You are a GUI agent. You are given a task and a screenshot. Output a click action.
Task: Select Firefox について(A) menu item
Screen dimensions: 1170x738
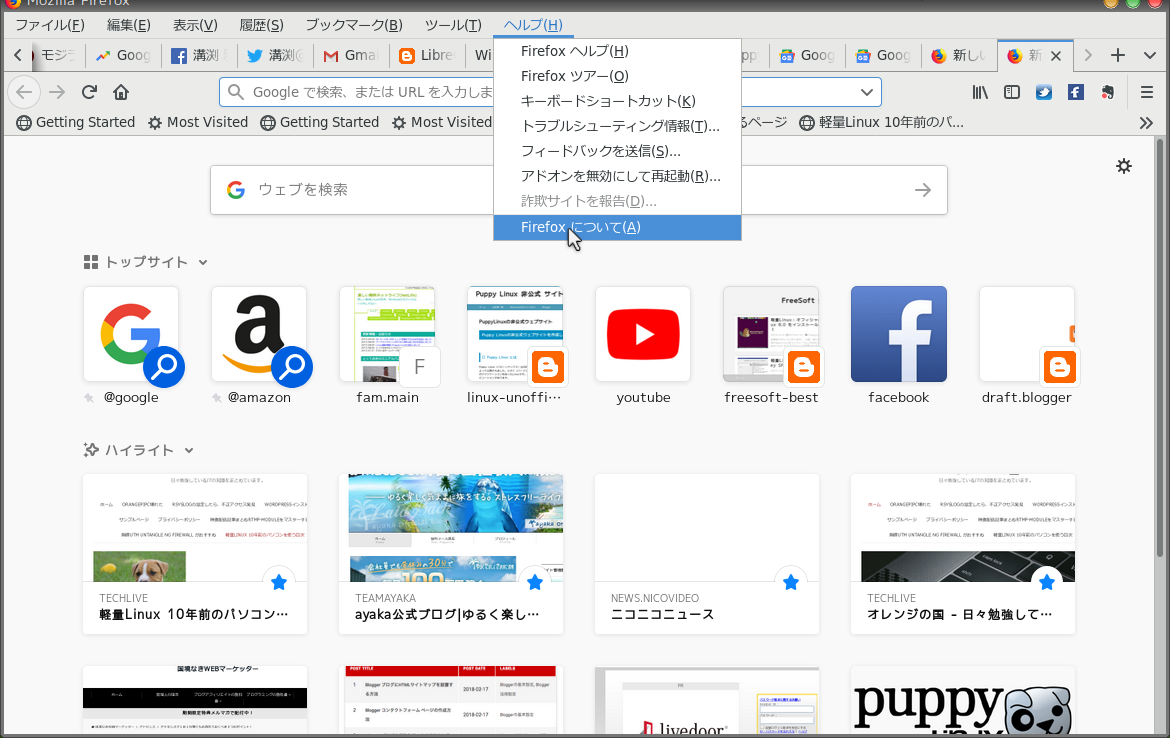(x=617, y=228)
